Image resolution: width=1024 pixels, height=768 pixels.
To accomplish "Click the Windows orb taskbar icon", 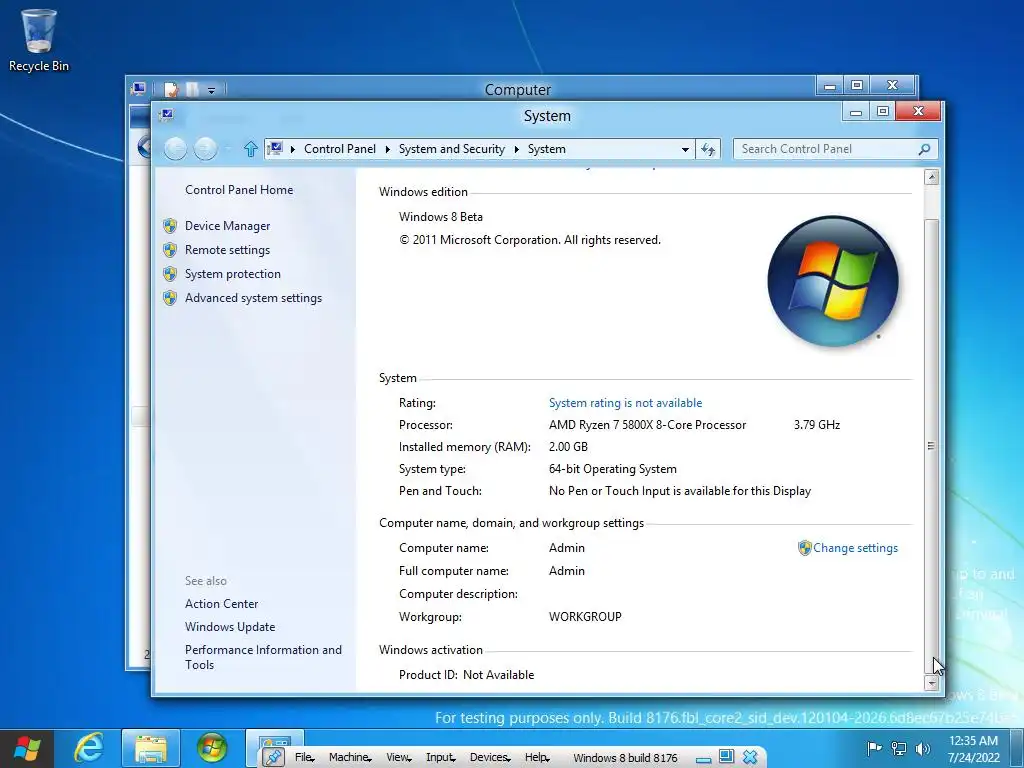I will pyautogui.click(x=212, y=748).
